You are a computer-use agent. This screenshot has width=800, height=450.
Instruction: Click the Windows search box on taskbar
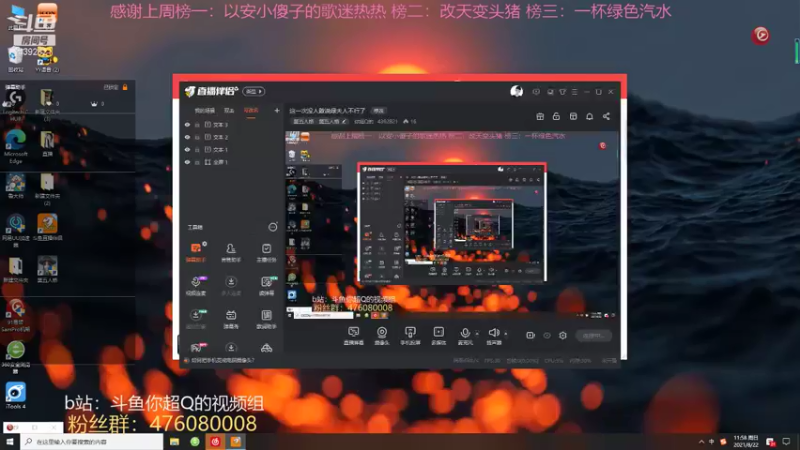(x=92, y=442)
